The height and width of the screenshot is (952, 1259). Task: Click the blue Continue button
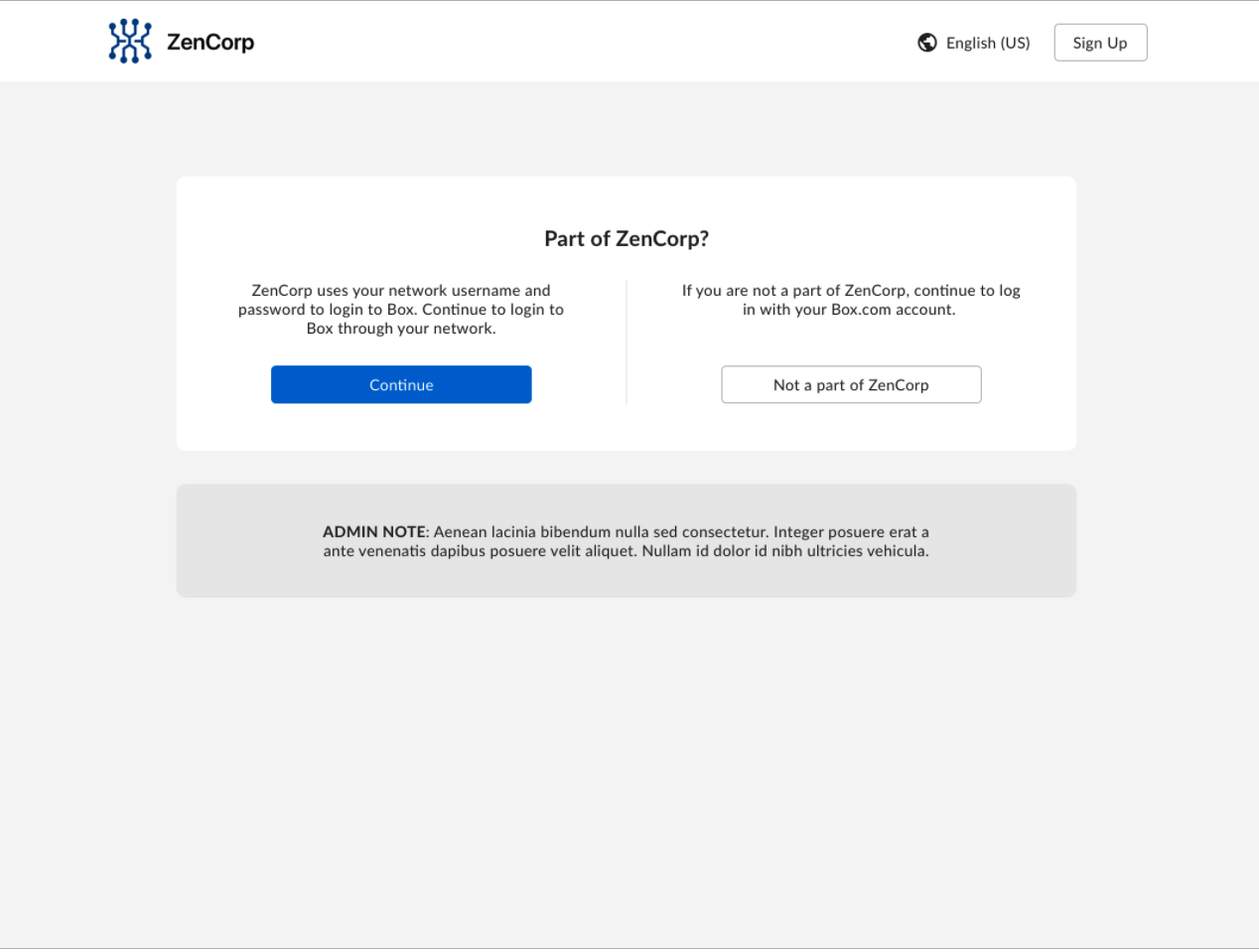(401, 385)
